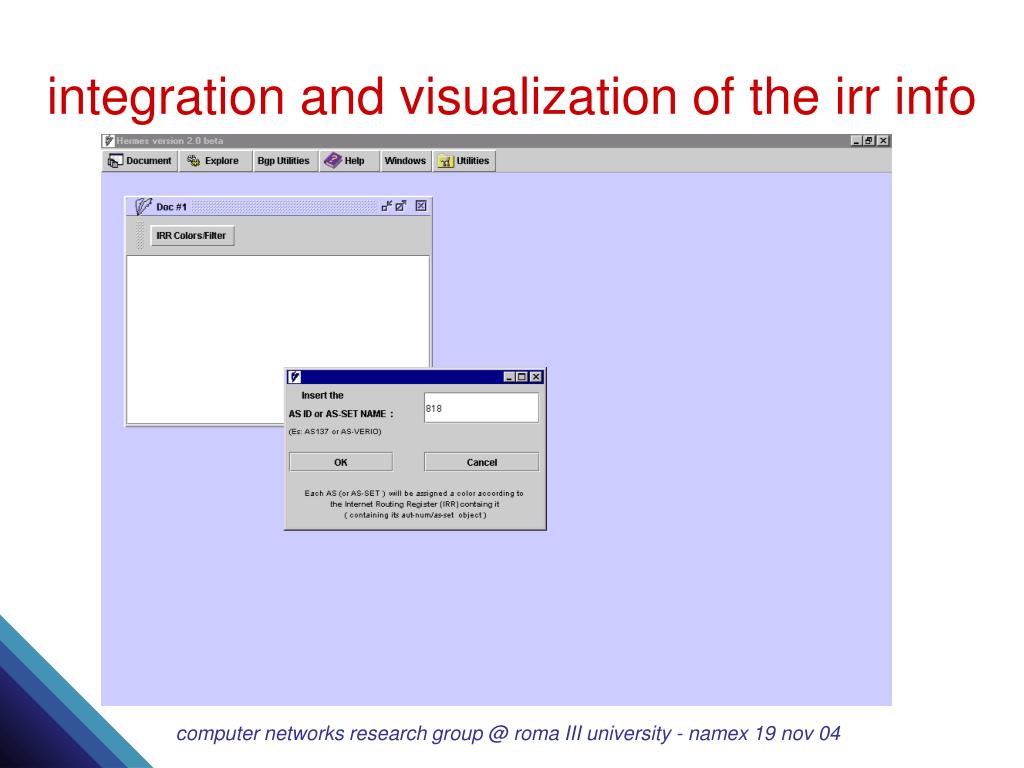Image resolution: width=1024 pixels, height=768 pixels.
Task: Click the 'Hermes version 2.0 beta' title text
Action: click(170, 140)
